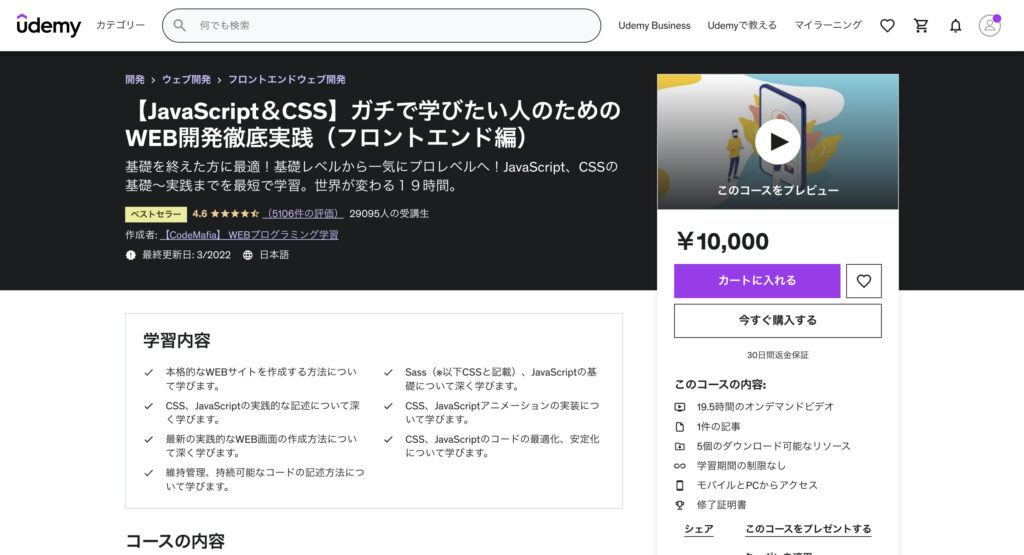
Task: Open the Udemy home logo
Action: (48, 25)
